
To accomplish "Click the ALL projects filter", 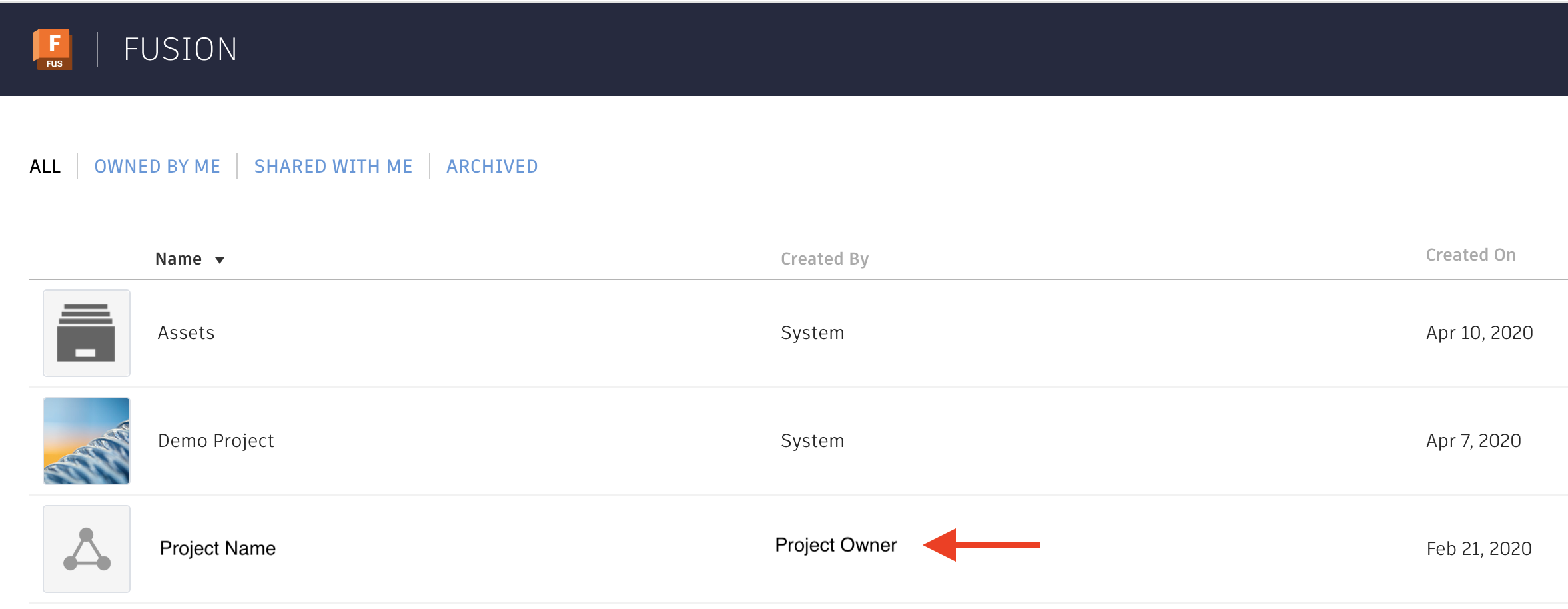I will coord(44,166).
